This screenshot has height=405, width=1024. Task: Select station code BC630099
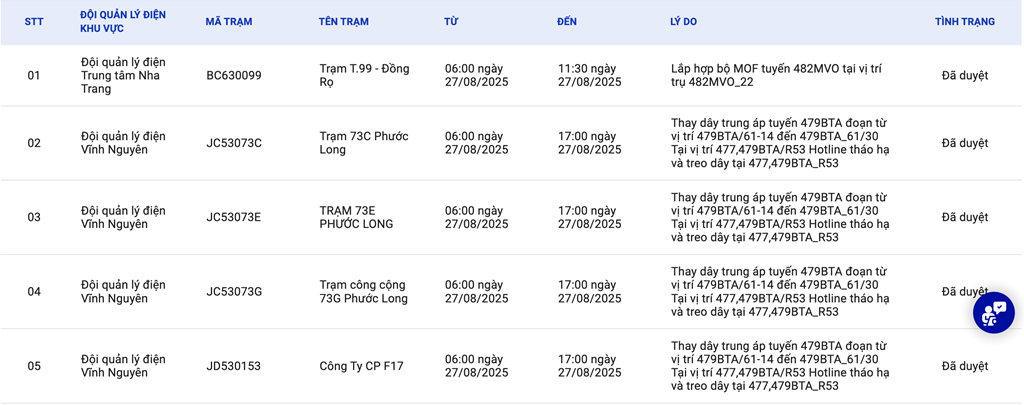click(x=234, y=75)
